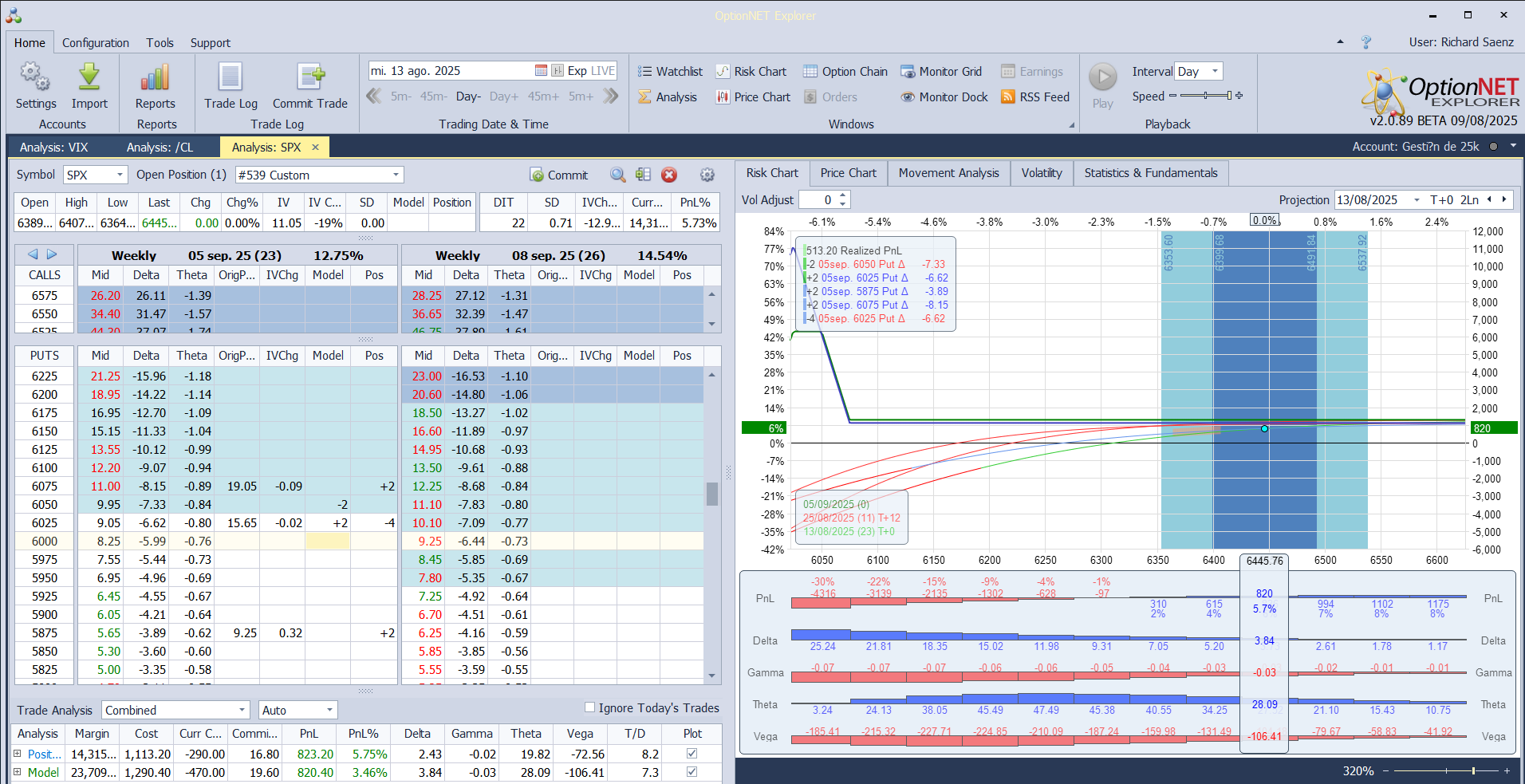Click the zoom-in plus at slider end

(1507, 771)
